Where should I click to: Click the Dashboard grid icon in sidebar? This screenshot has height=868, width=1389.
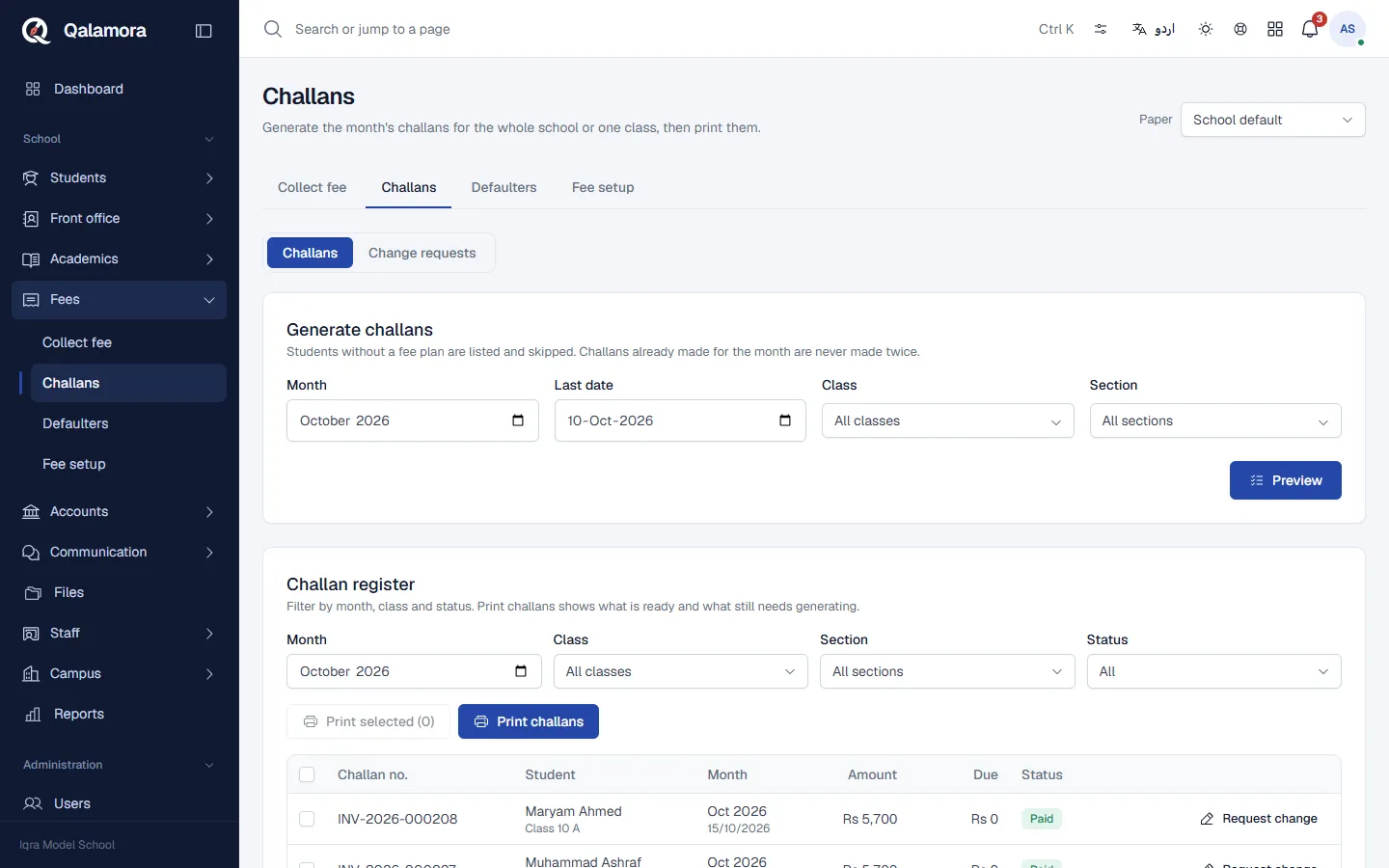pos(33,89)
